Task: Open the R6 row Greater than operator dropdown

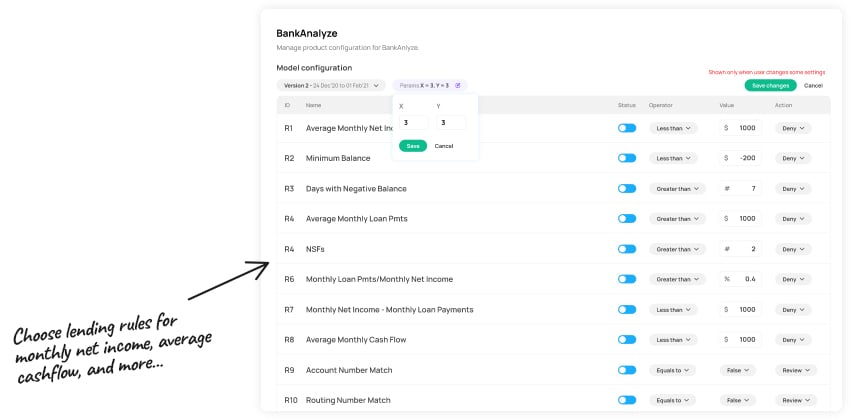Action: click(677, 279)
